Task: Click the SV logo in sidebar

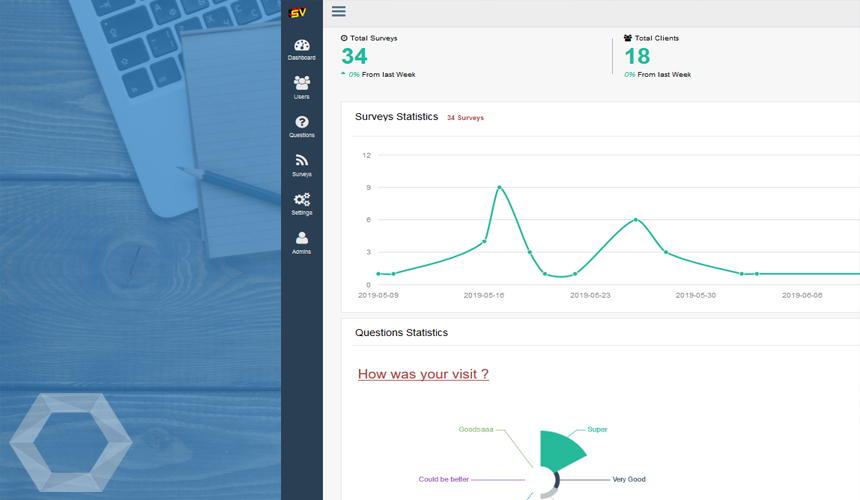Action: (x=297, y=12)
